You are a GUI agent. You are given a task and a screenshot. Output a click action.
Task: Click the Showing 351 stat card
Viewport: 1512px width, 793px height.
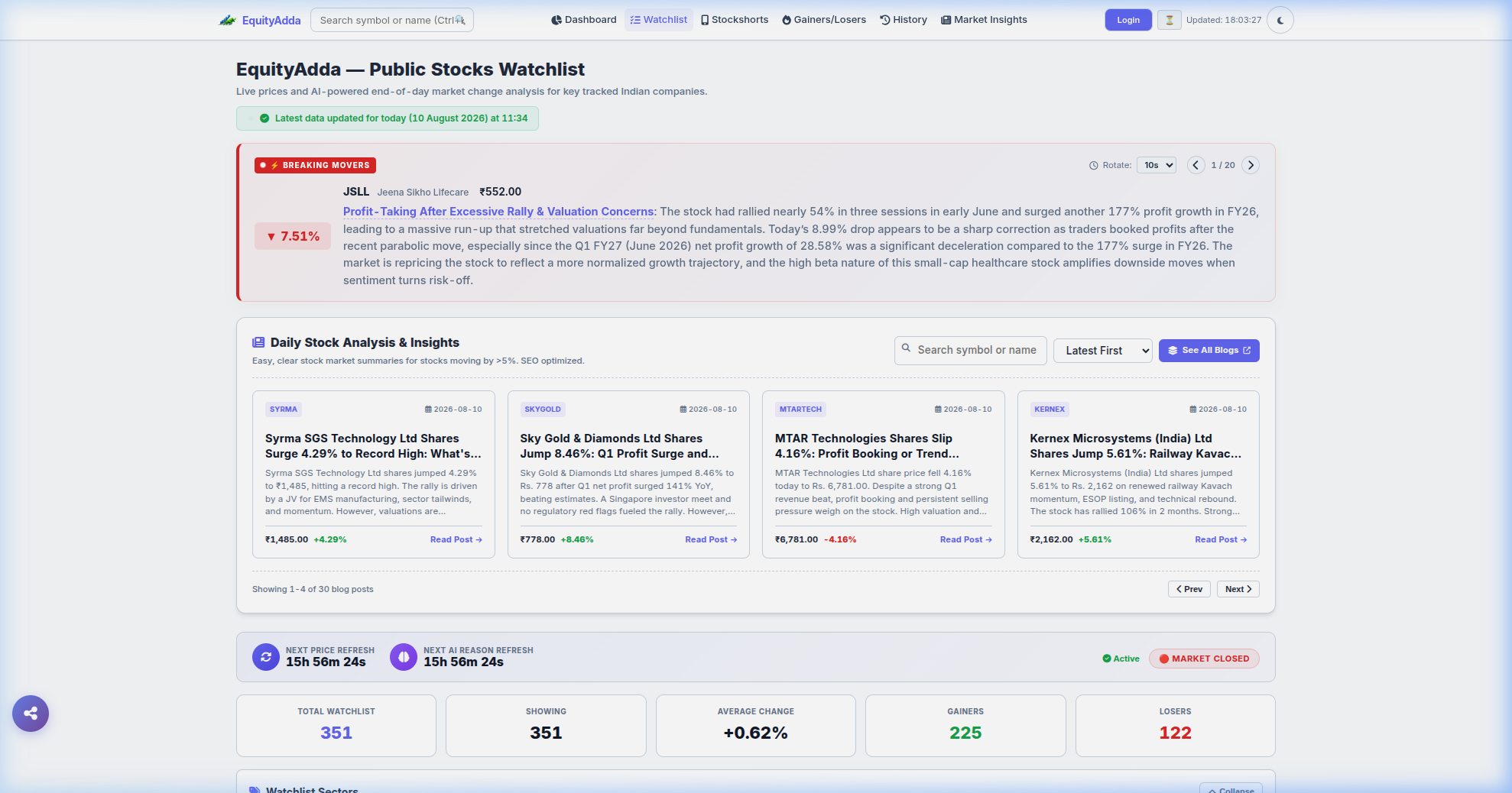click(x=546, y=726)
